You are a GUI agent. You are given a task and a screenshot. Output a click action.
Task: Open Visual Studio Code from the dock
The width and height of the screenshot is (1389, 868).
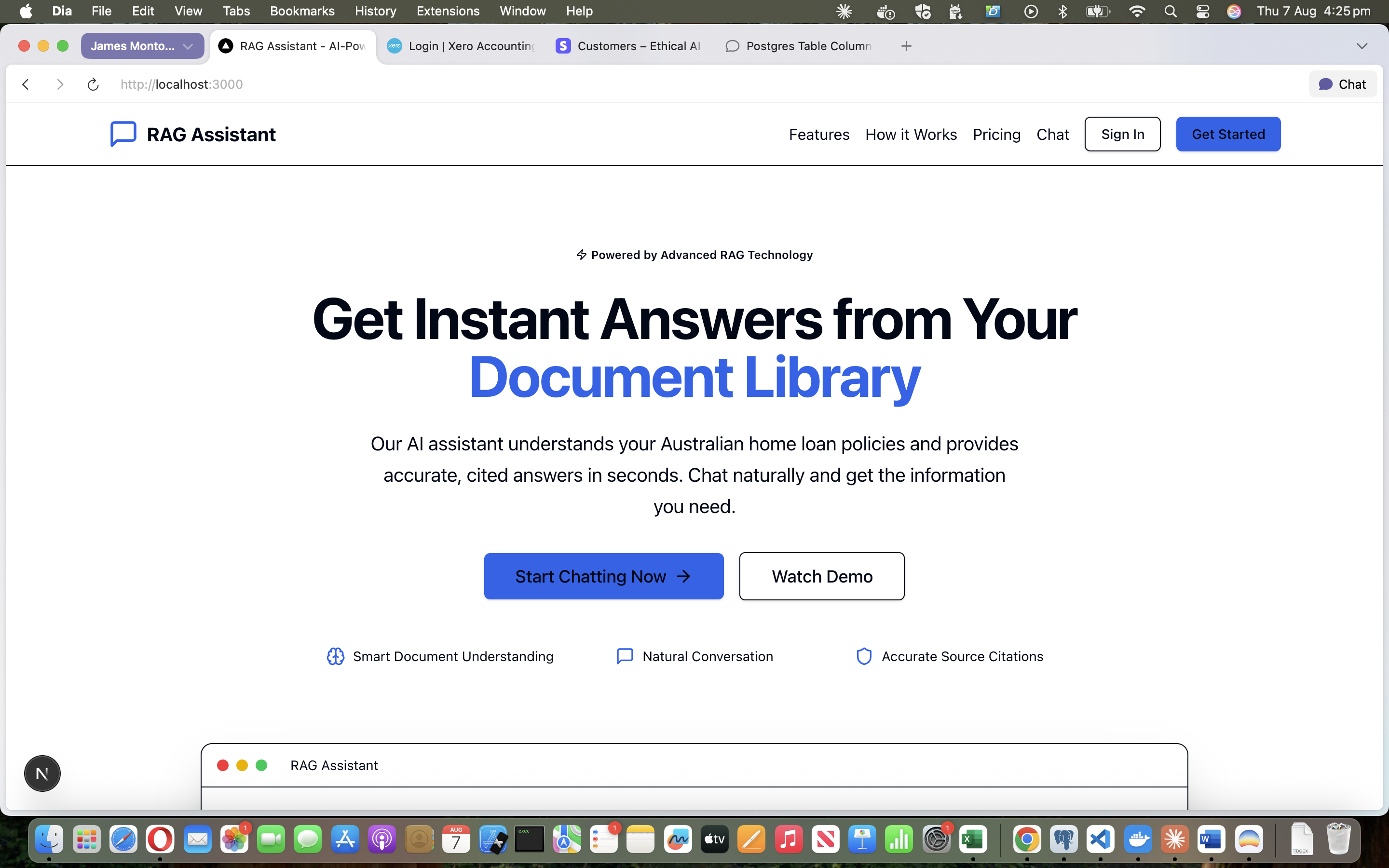coord(1100,840)
